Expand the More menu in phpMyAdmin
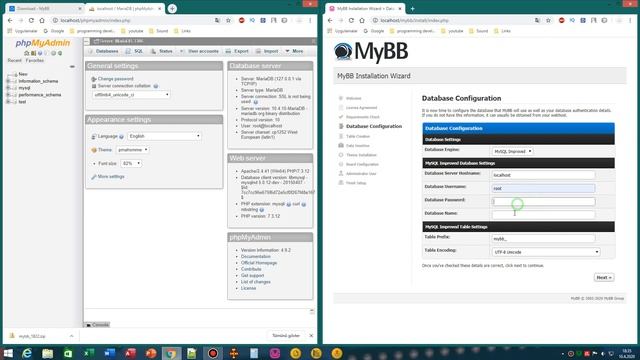The width and height of the screenshot is (640, 360). tap(294, 51)
